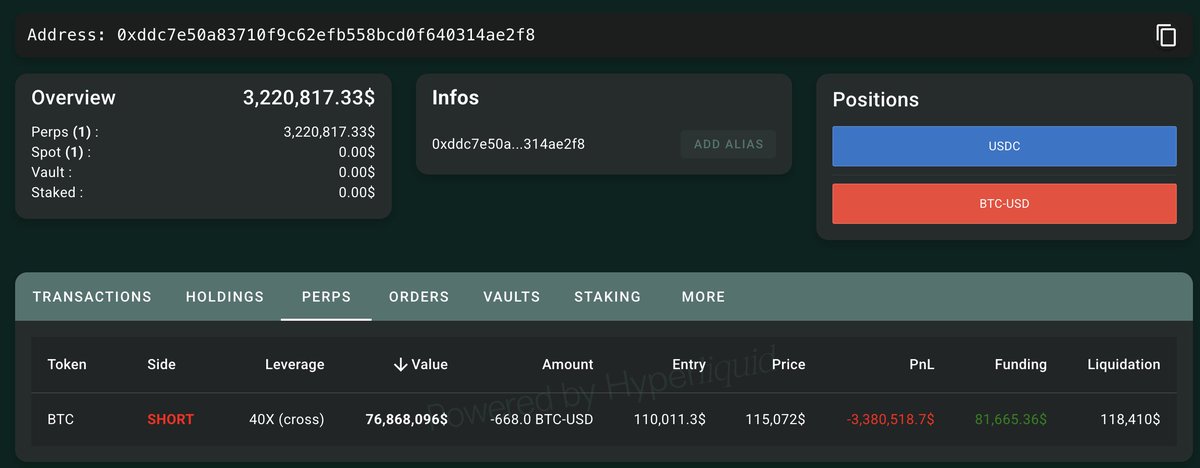Click the BTC token in the row
This screenshot has width=1200, height=468.
[61, 419]
